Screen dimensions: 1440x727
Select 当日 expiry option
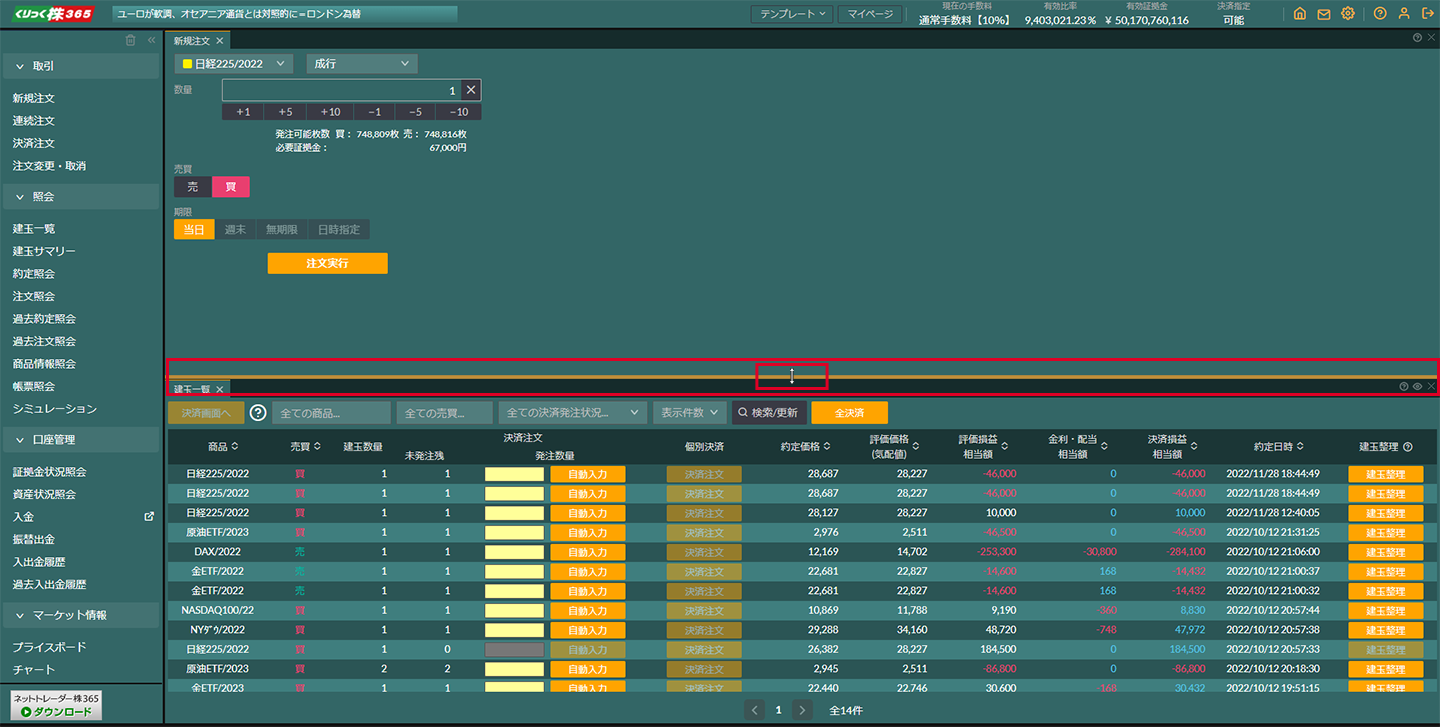194,230
